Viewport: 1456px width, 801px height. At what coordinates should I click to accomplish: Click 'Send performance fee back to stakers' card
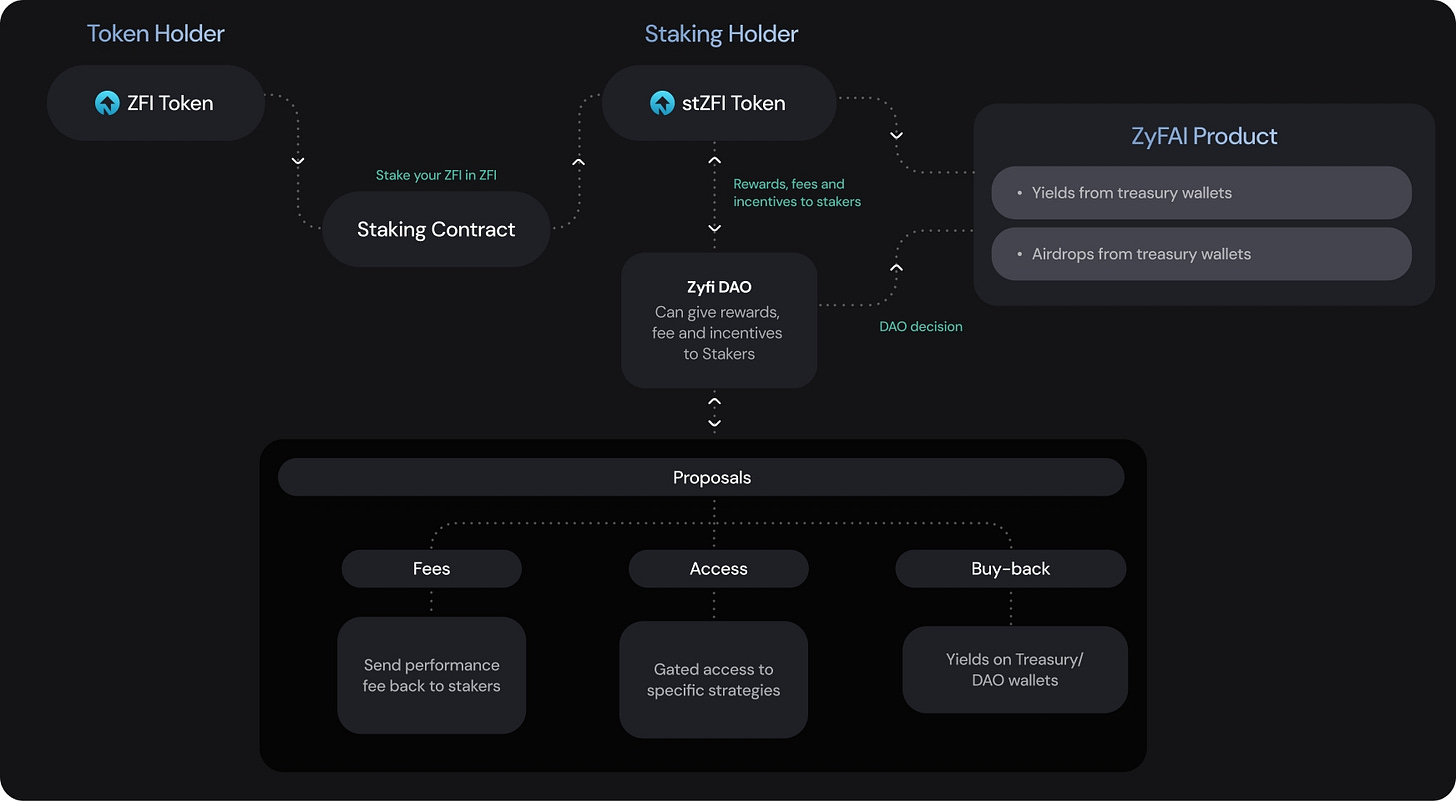432,675
